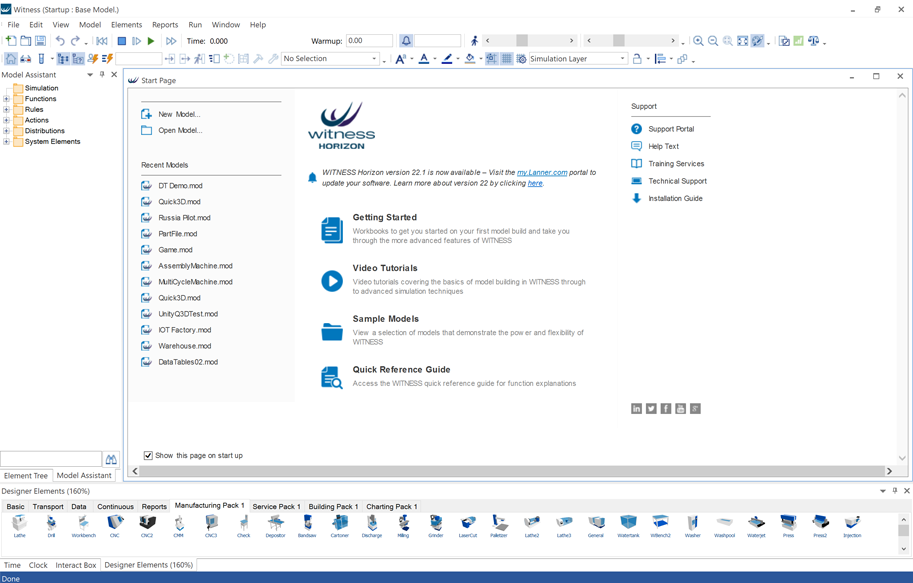This screenshot has height=583, width=913.
Task: Expand the System Elements tree node
Action: click(6, 142)
